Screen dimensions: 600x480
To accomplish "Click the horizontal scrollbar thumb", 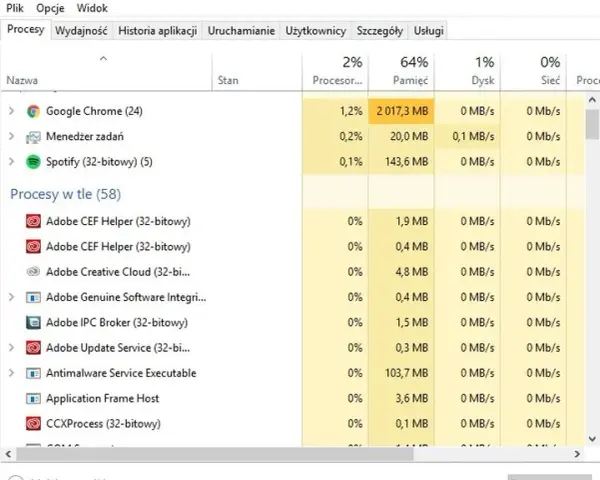I will click(215, 454).
